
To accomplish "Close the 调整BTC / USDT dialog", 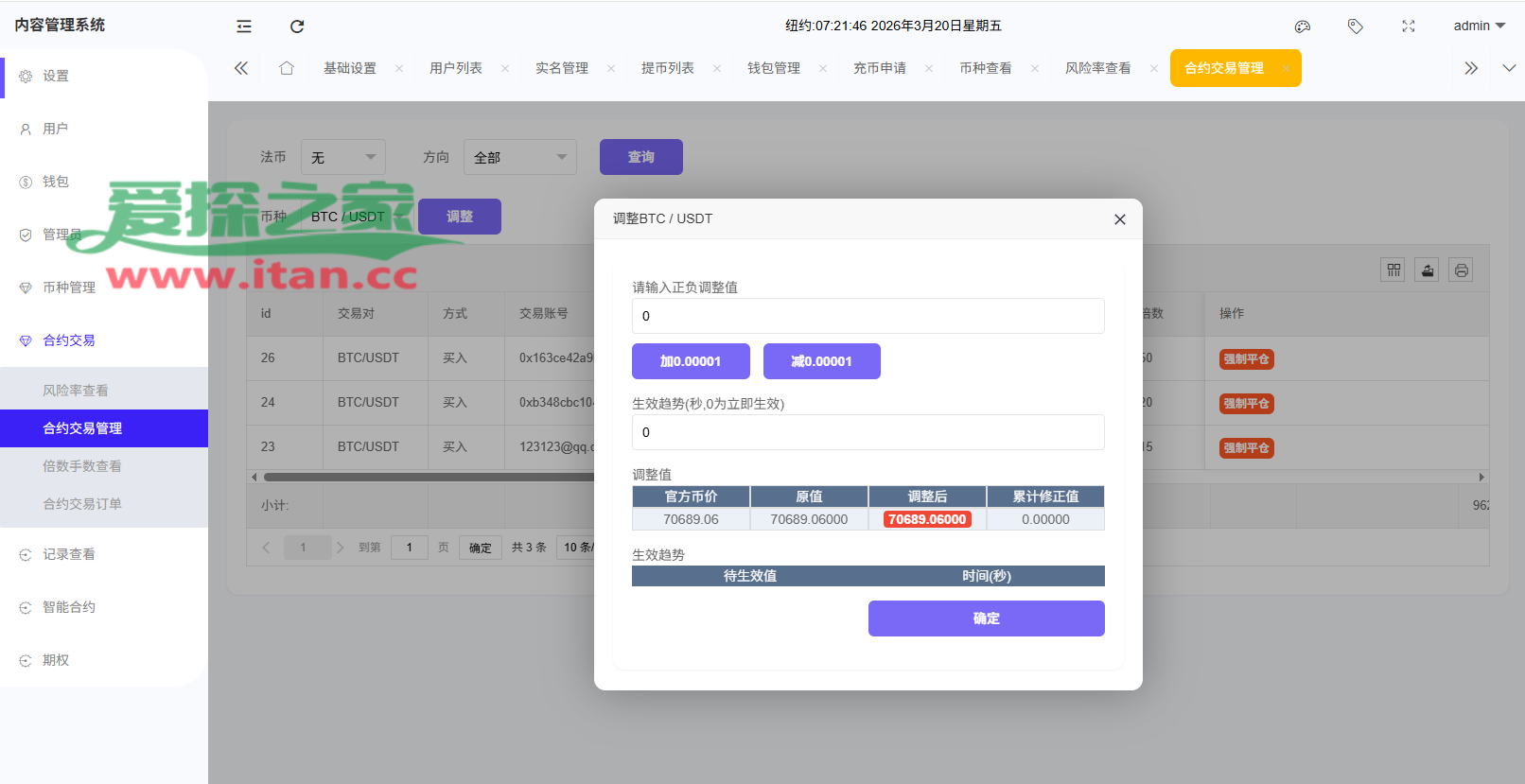I will [x=1120, y=219].
